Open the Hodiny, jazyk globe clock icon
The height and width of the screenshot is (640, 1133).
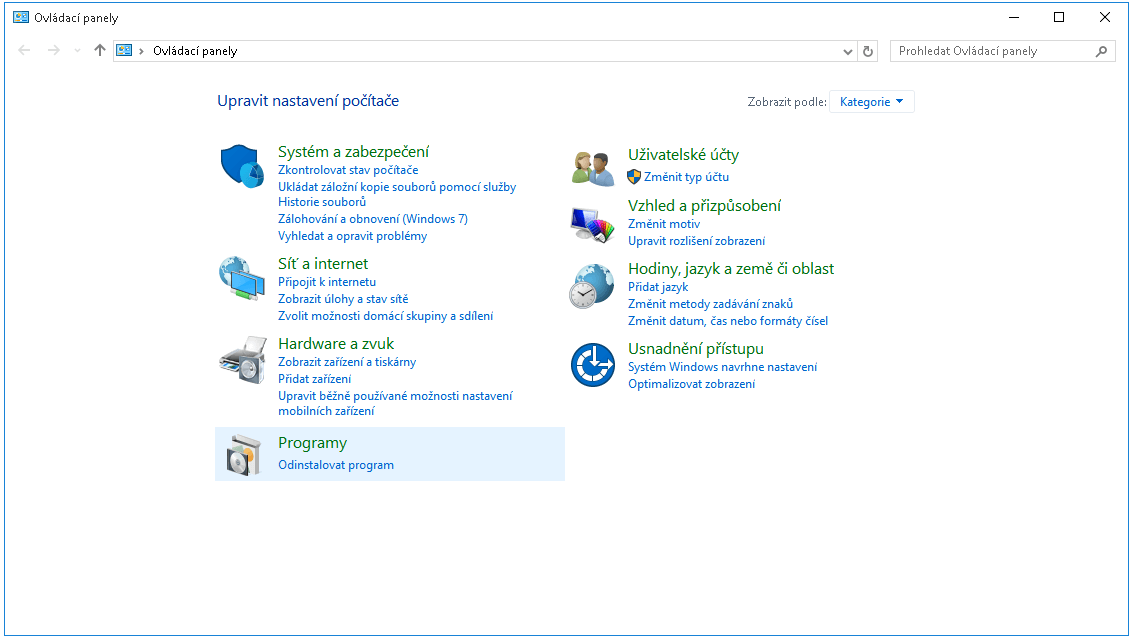(592, 286)
